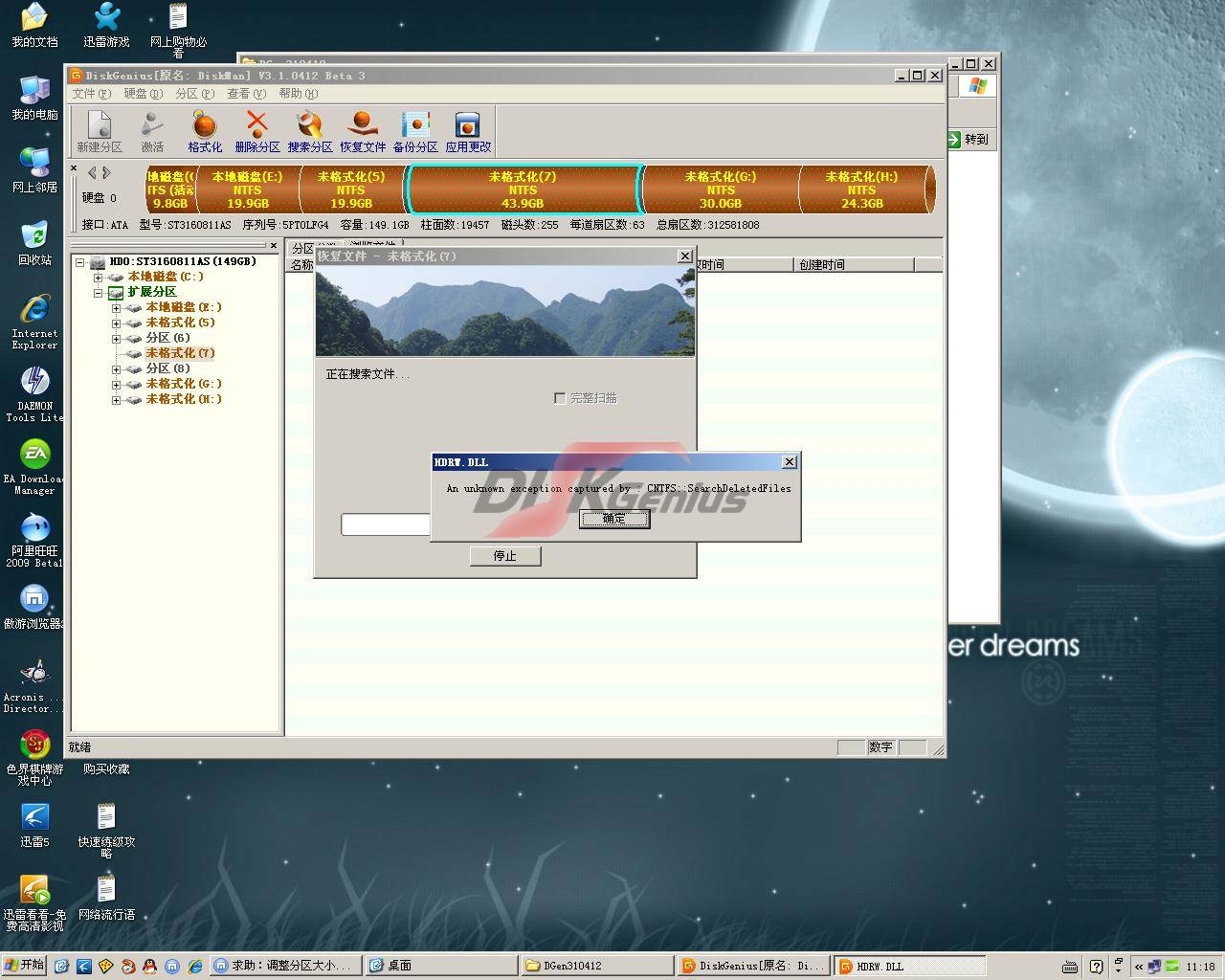1225x980 pixels.
Task: Switch to 求助：调整分区大小 taskbar window
Action: click(x=285, y=966)
